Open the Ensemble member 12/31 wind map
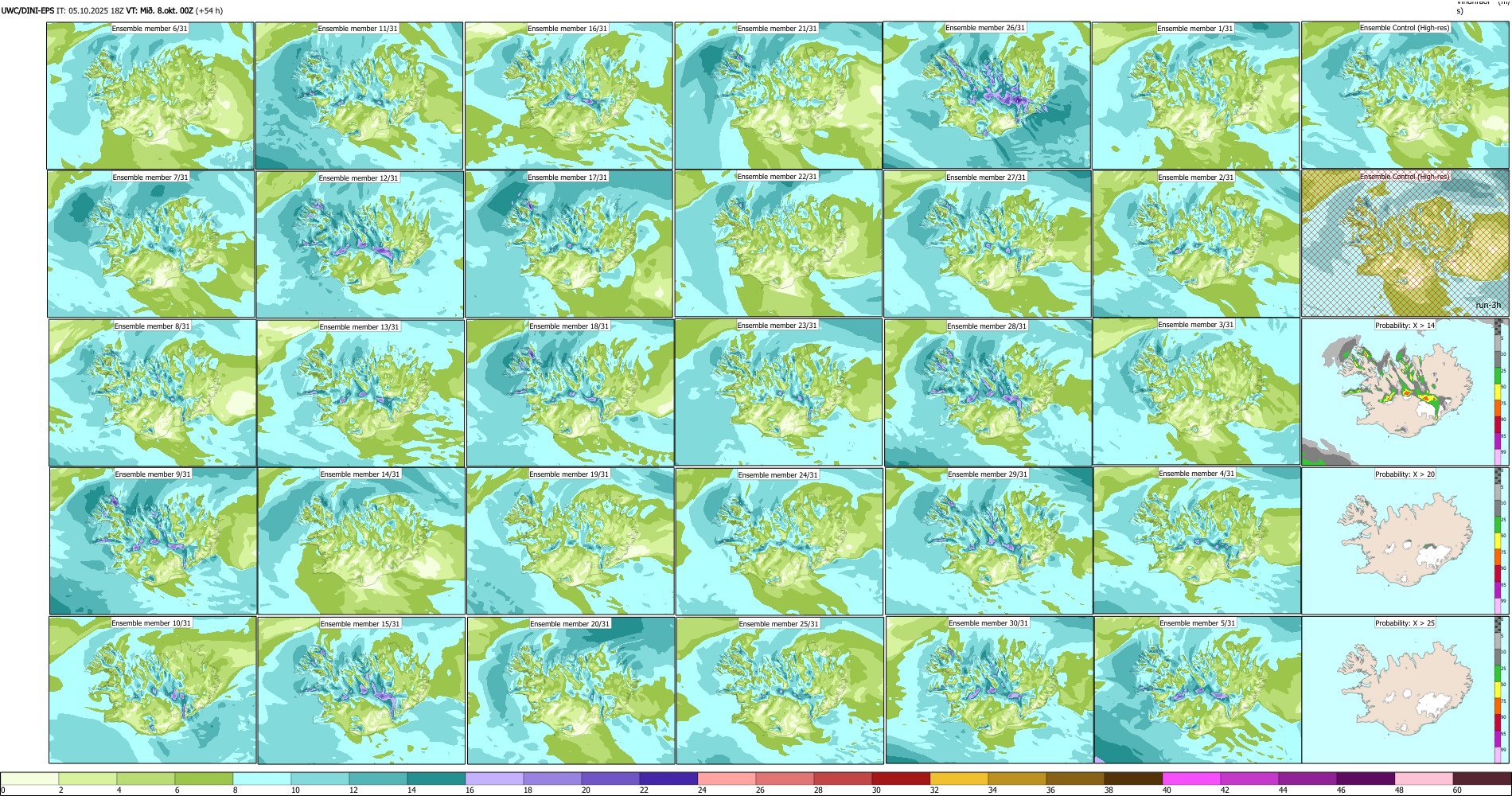1512x796 pixels. (x=360, y=244)
